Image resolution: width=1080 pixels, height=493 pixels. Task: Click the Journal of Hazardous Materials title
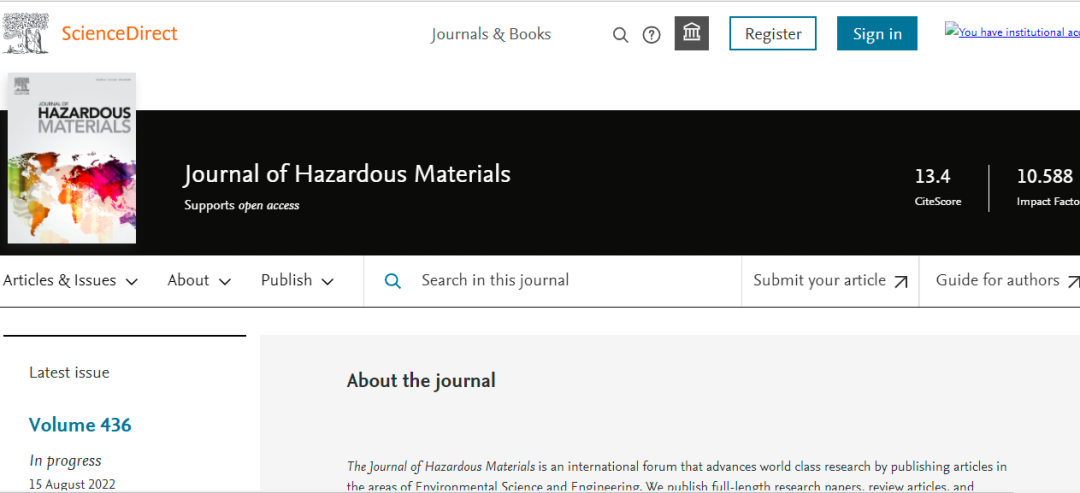pos(347,174)
